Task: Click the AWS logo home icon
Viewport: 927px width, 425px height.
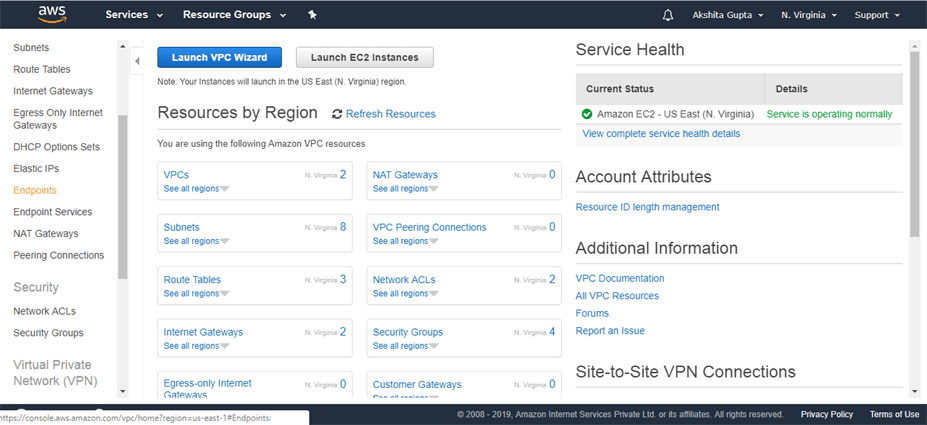Action: pyautogui.click(x=52, y=14)
